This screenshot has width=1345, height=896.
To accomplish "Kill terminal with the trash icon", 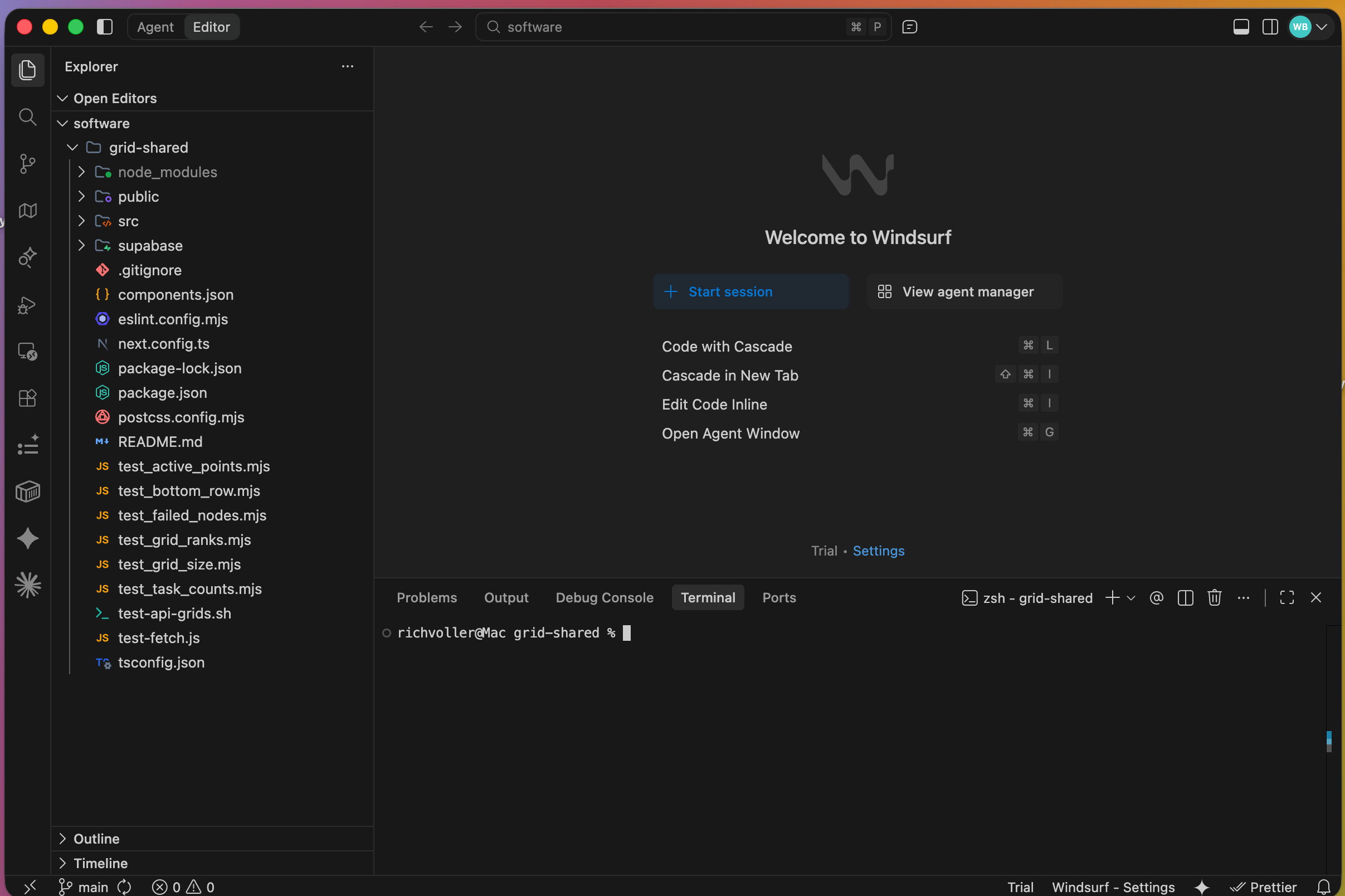I will [x=1215, y=598].
